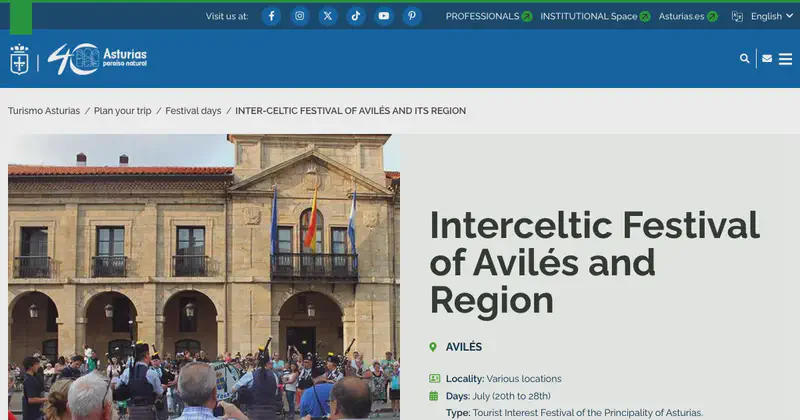Click the Interceltic Festival page heading
Image resolution: width=800 pixels, height=420 pixels.
coord(594,262)
